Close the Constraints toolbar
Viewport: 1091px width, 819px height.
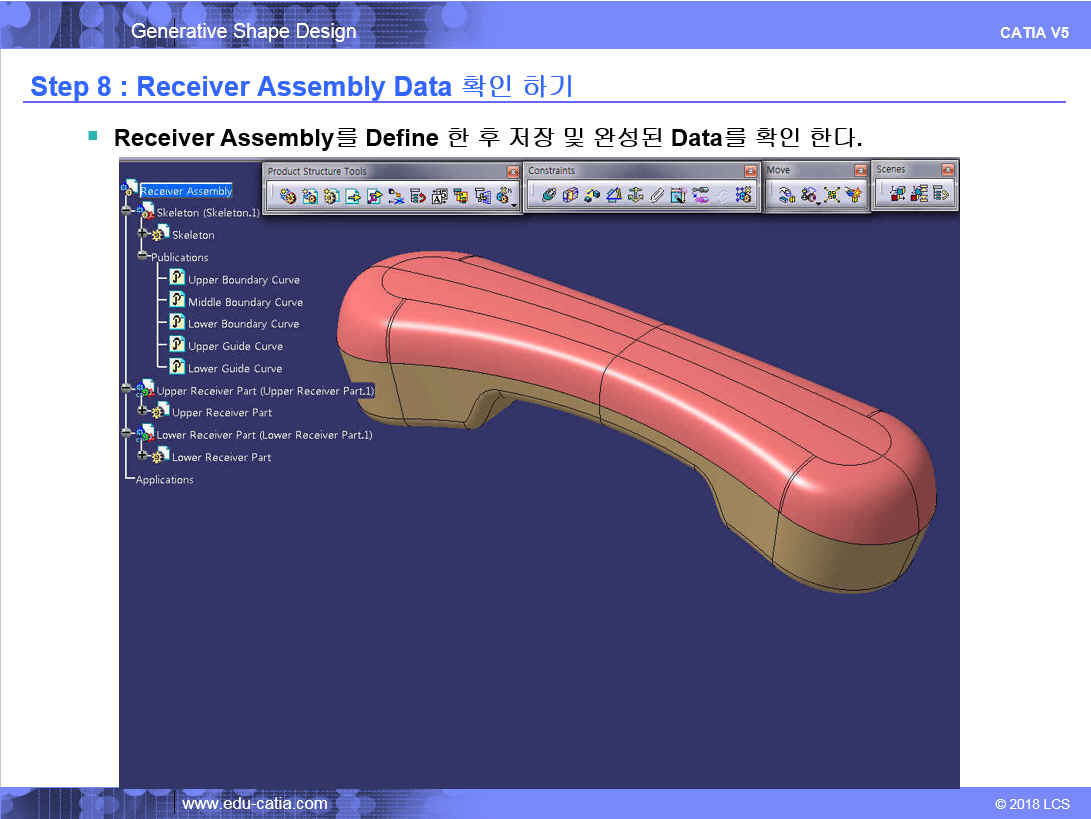[x=750, y=171]
